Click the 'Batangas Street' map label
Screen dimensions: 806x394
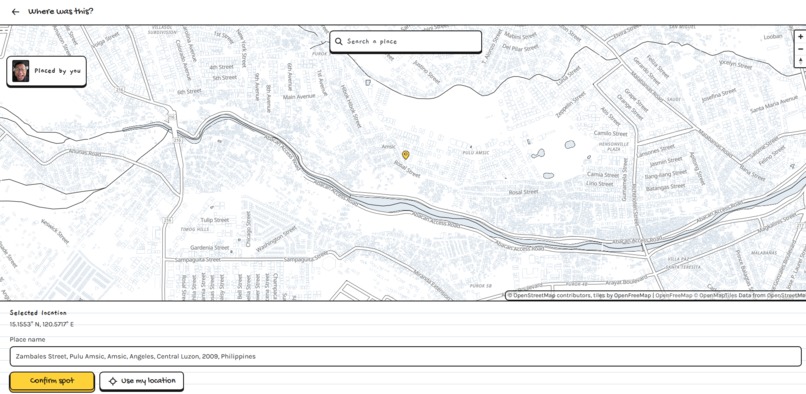pyautogui.click(x=665, y=188)
